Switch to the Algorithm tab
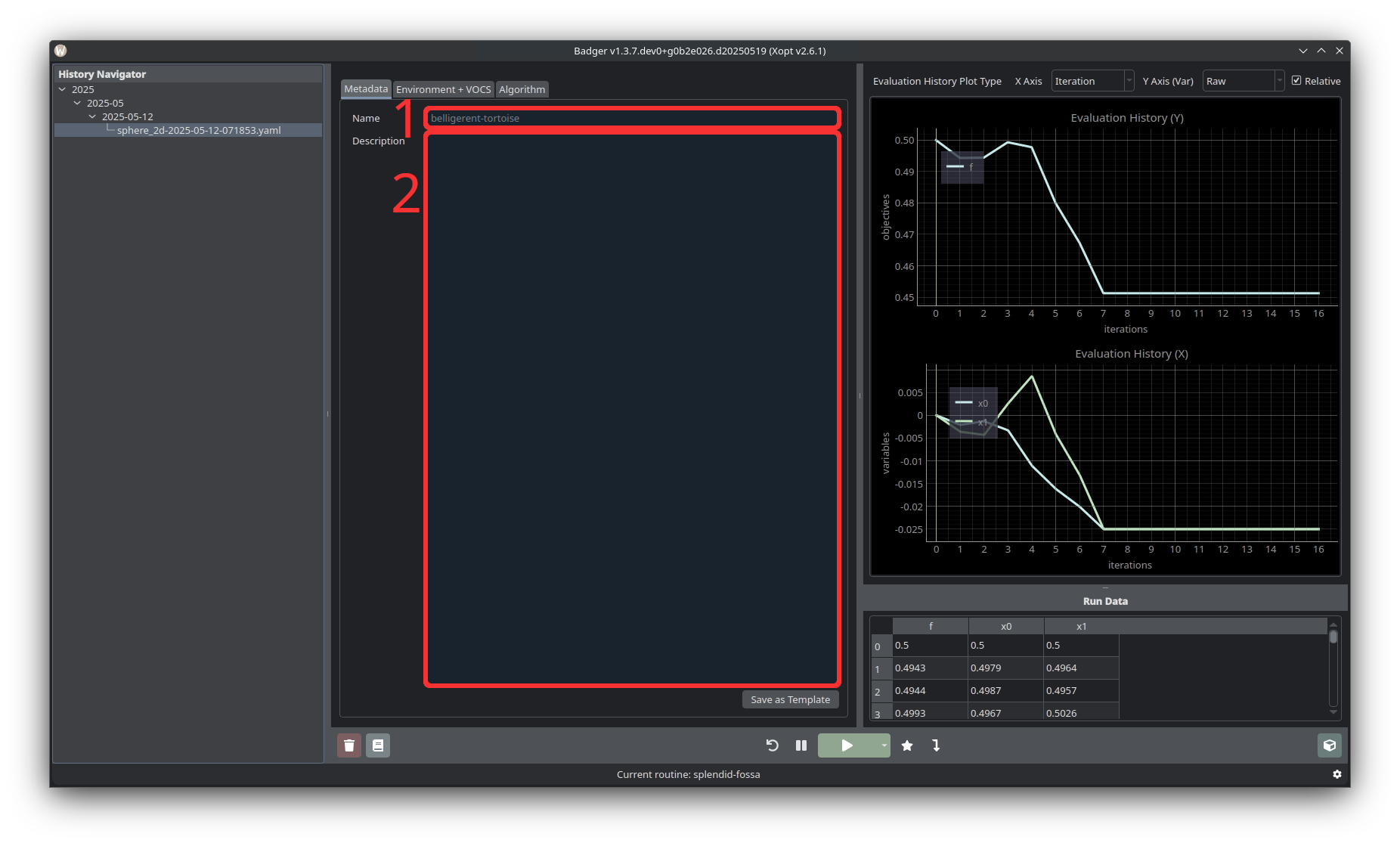Viewport: 1400px width, 846px height. [x=522, y=89]
